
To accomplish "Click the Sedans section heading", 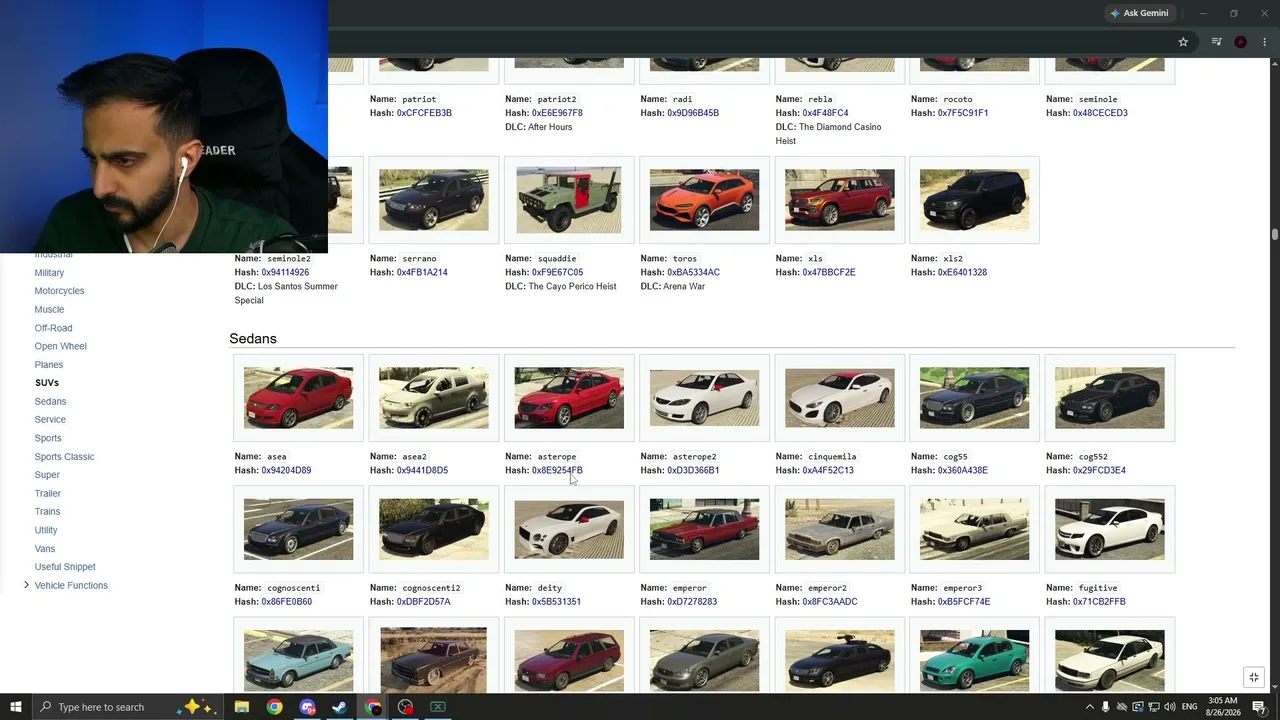I will (x=253, y=339).
